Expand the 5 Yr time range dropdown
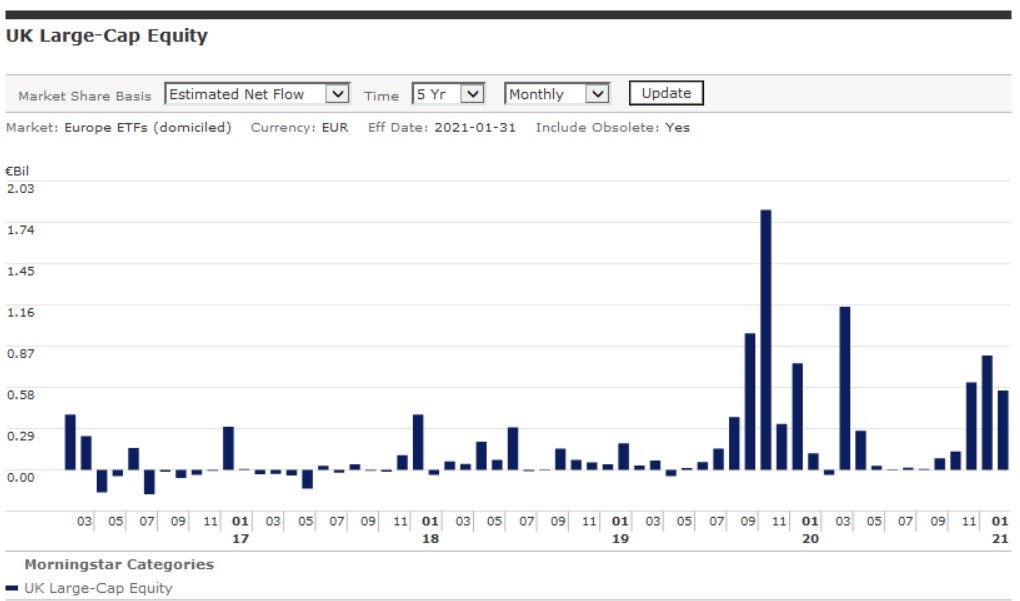This screenshot has height=601, width=1020. (x=448, y=94)
